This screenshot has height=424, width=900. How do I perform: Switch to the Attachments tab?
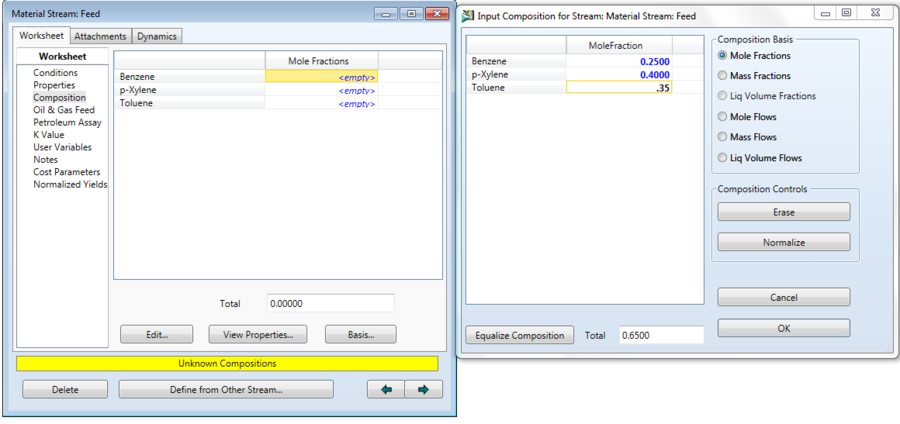pos(100,37)
